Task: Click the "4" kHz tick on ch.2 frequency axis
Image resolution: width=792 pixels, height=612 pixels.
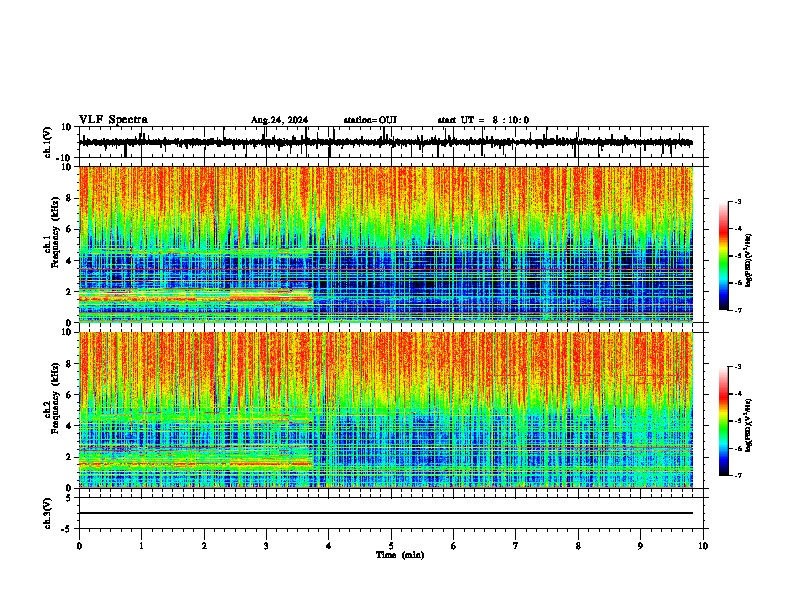Action: point(70,426)
